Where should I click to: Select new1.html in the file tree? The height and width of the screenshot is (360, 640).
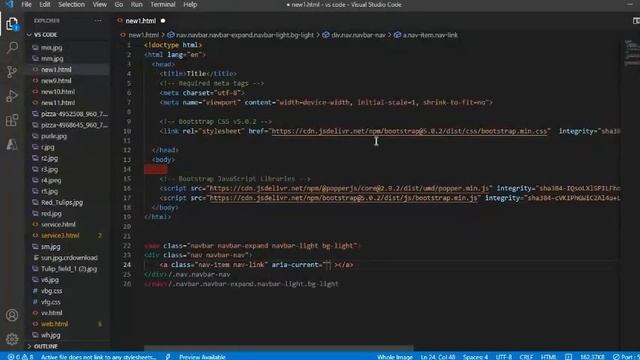coord(56,69)
